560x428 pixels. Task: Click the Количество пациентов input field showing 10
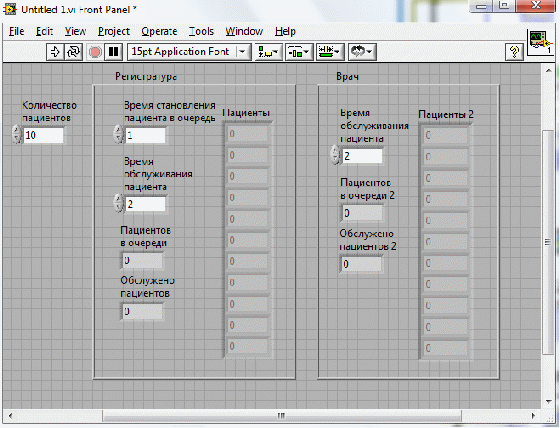point(43,135)
